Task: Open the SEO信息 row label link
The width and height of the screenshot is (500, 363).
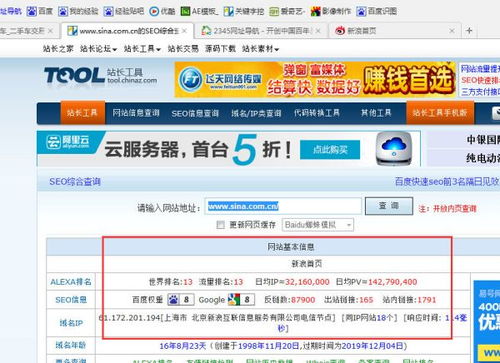Action: [x=71, y=300]
